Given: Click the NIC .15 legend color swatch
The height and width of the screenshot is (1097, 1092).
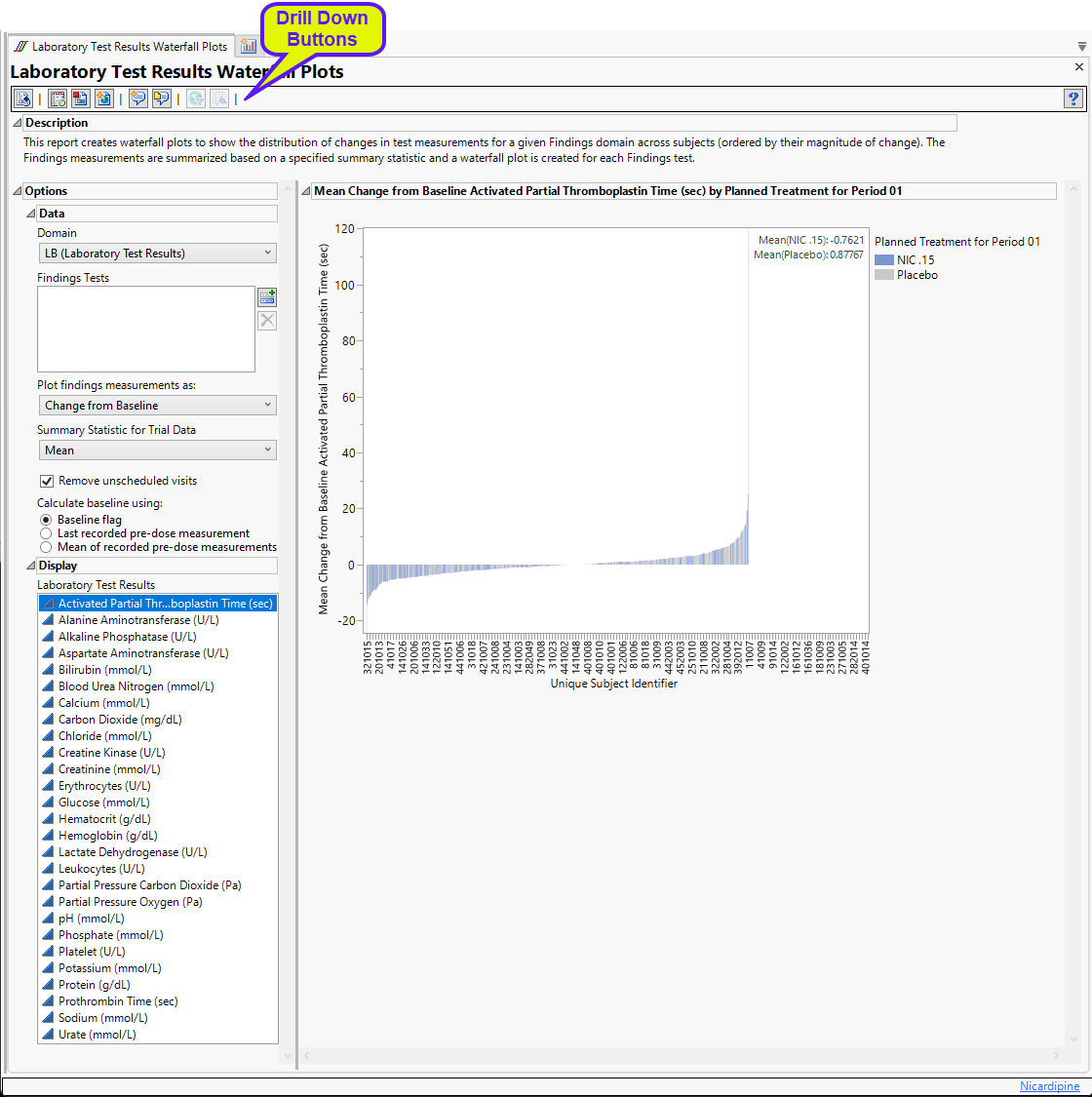Looking at the screenshot, I should 883,260.
